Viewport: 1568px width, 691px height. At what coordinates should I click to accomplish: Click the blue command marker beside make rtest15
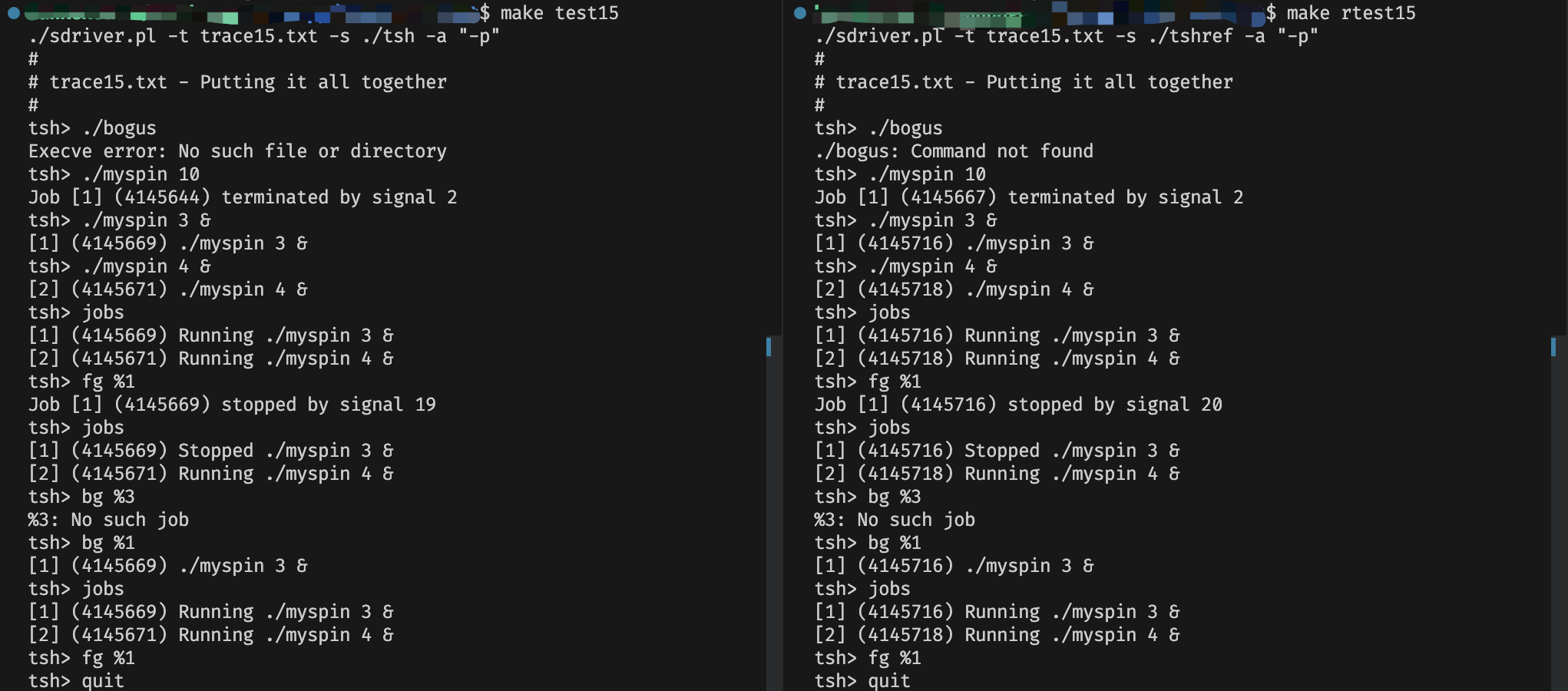800,13
